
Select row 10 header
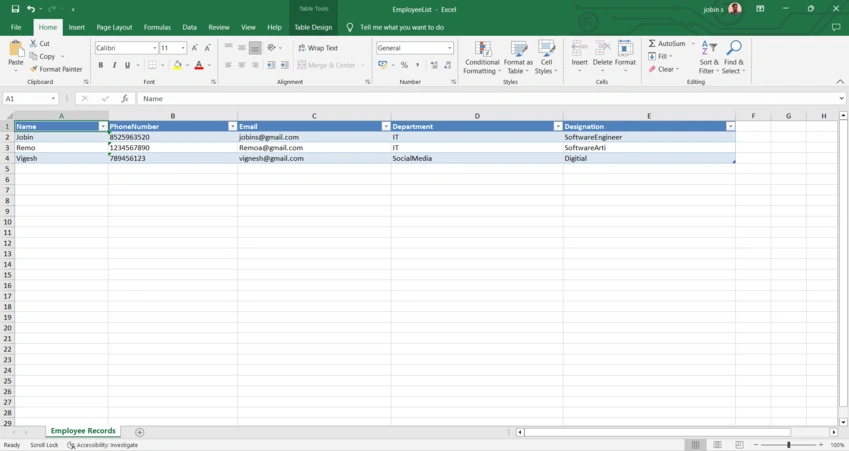click(x=8, y=222)
